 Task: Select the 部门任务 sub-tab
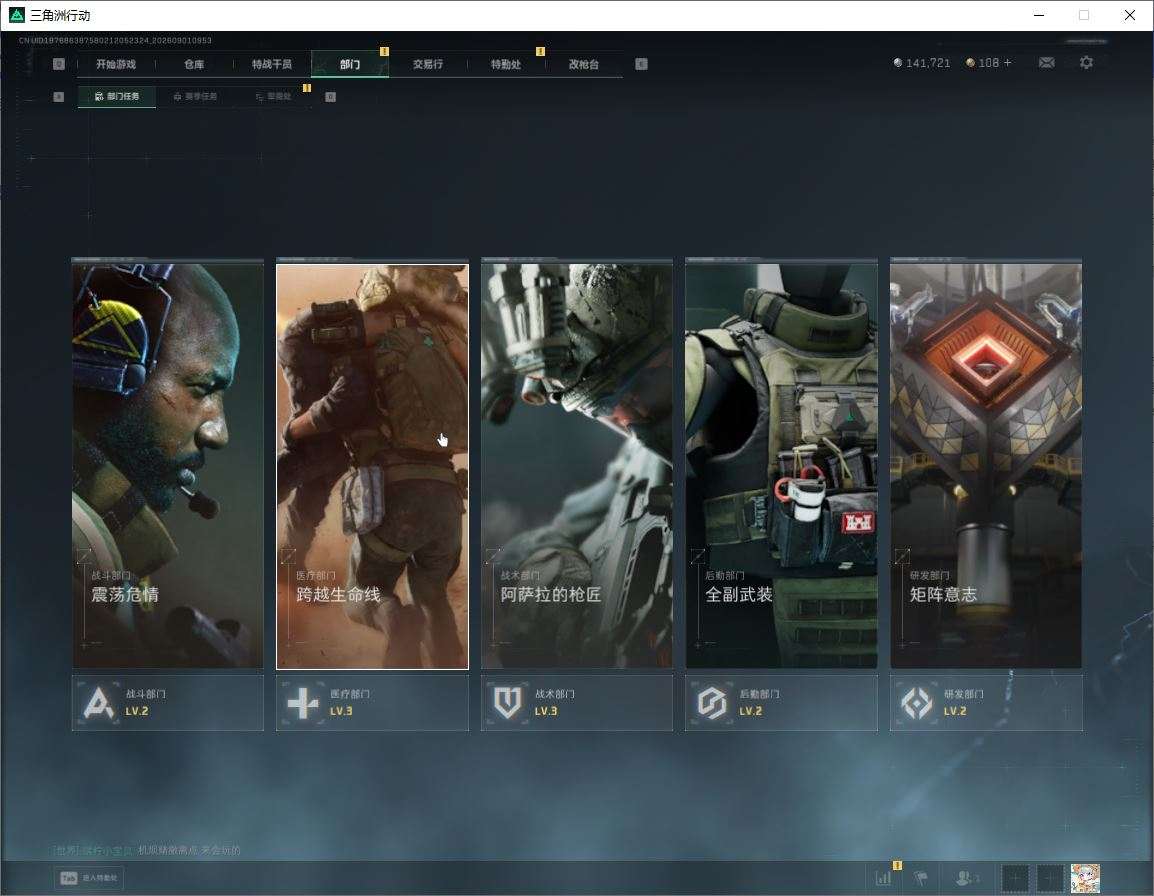117,96
